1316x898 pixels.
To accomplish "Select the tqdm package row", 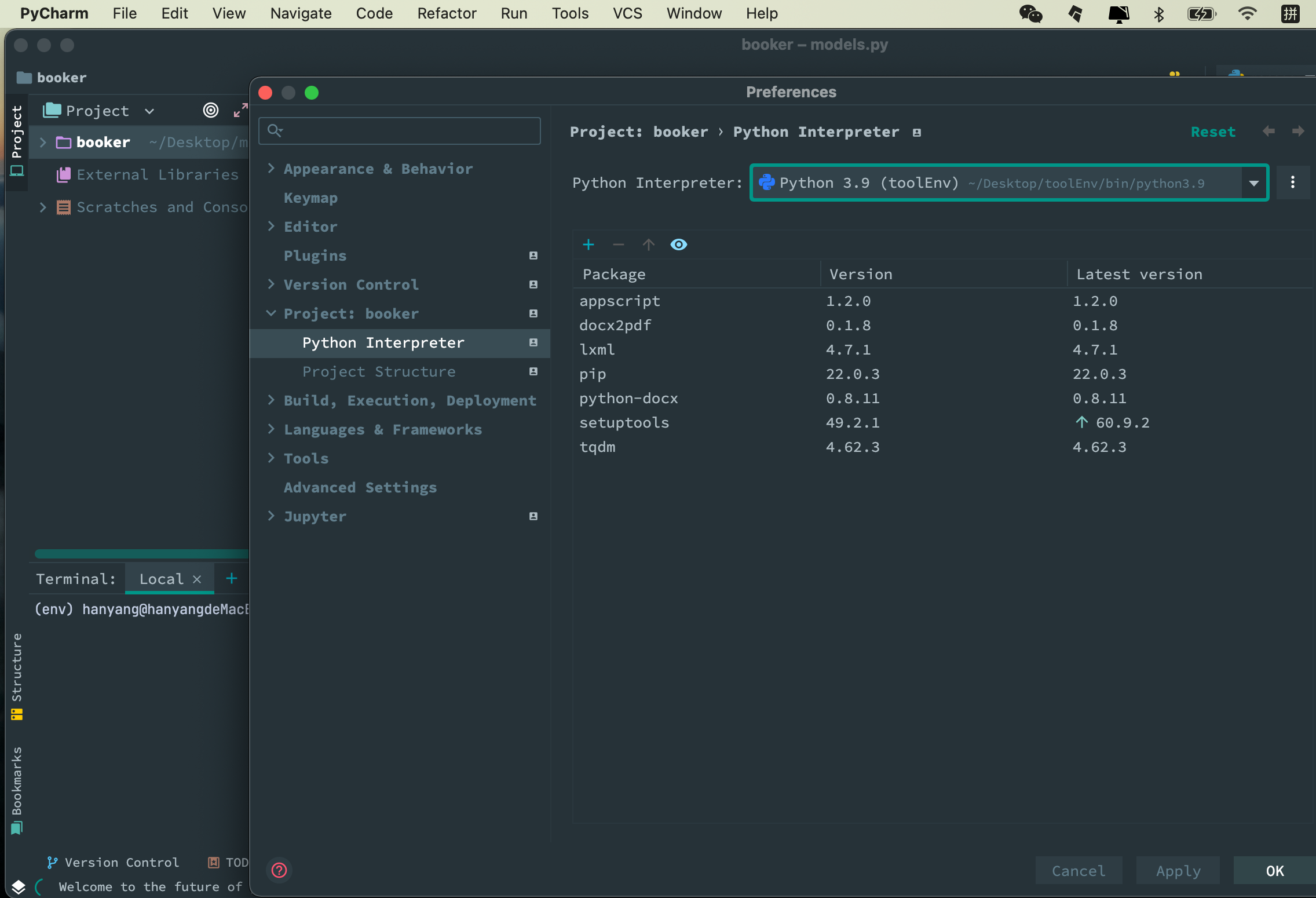I will coord(943,447).
